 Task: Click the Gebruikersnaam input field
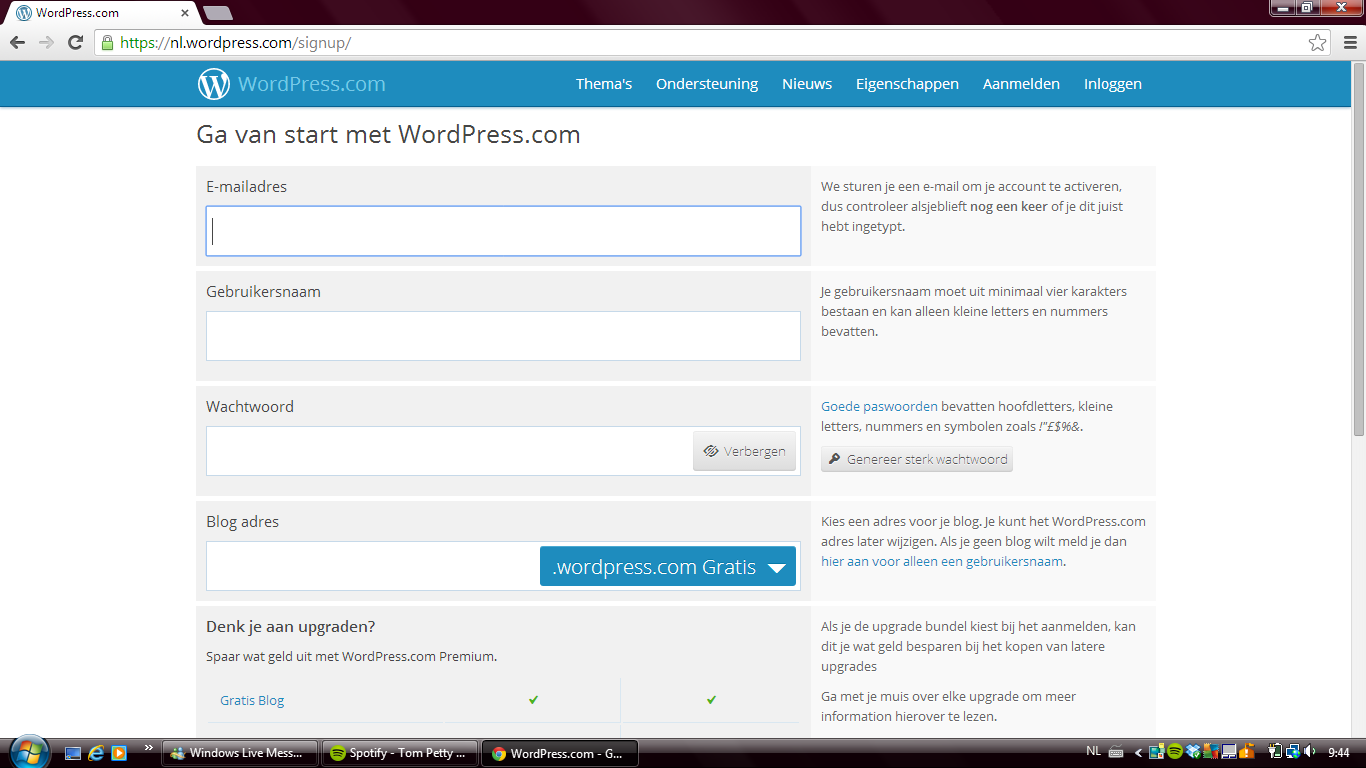(503, 336)
